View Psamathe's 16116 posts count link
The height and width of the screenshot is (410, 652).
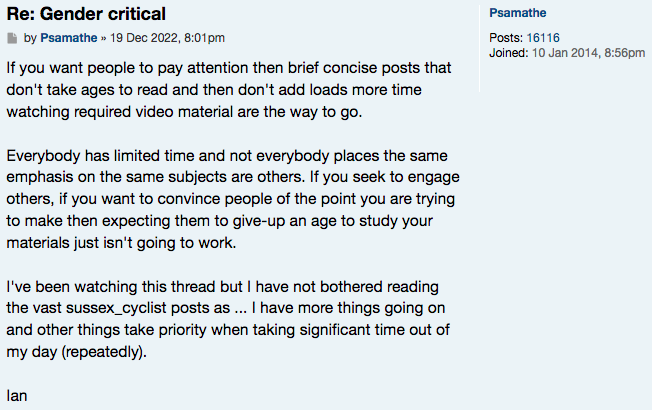coord(543,38)
